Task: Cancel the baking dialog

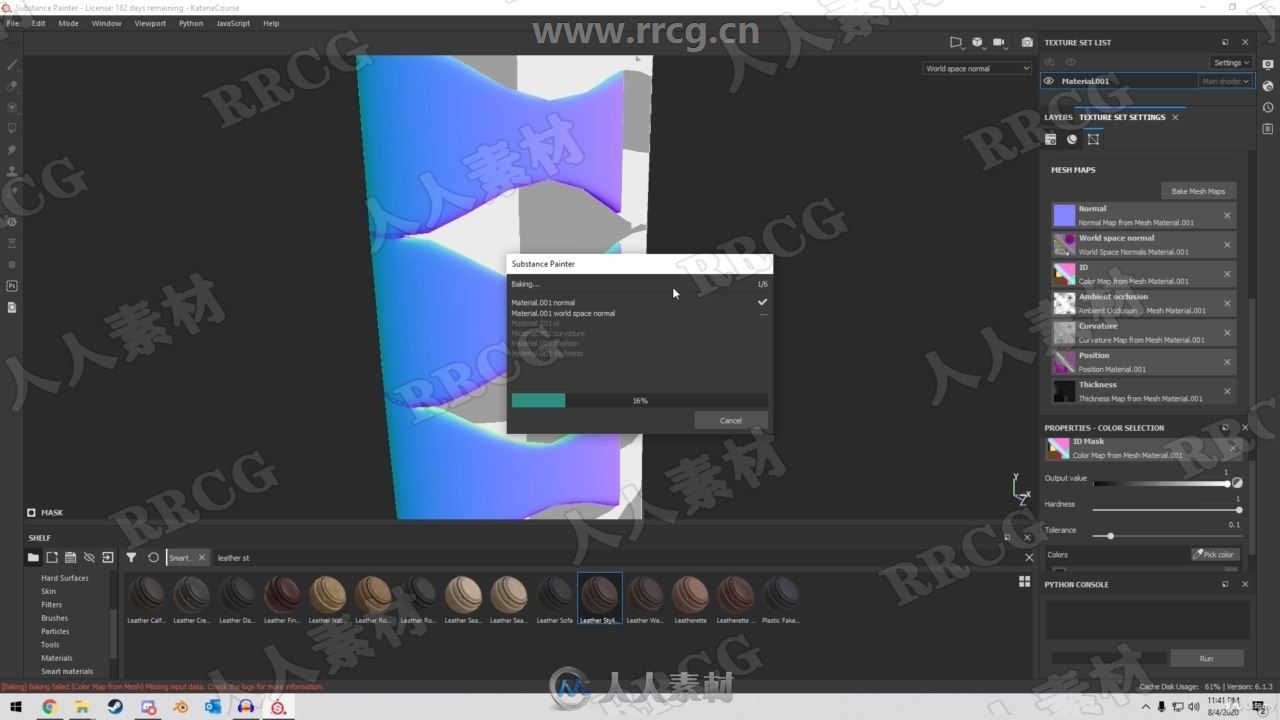Action: point(731,420)
